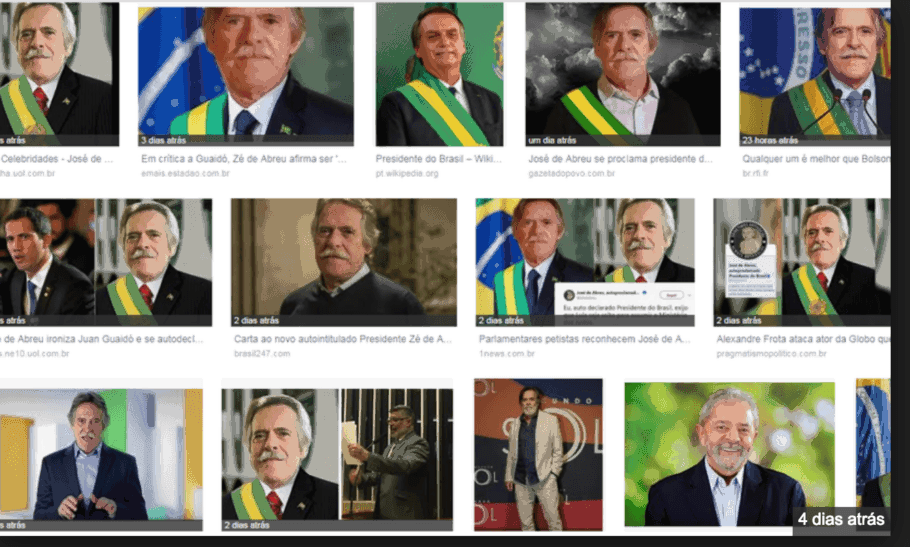Open the '3 dias atrás' blue flag thumbnail

(x=245, y=76)
